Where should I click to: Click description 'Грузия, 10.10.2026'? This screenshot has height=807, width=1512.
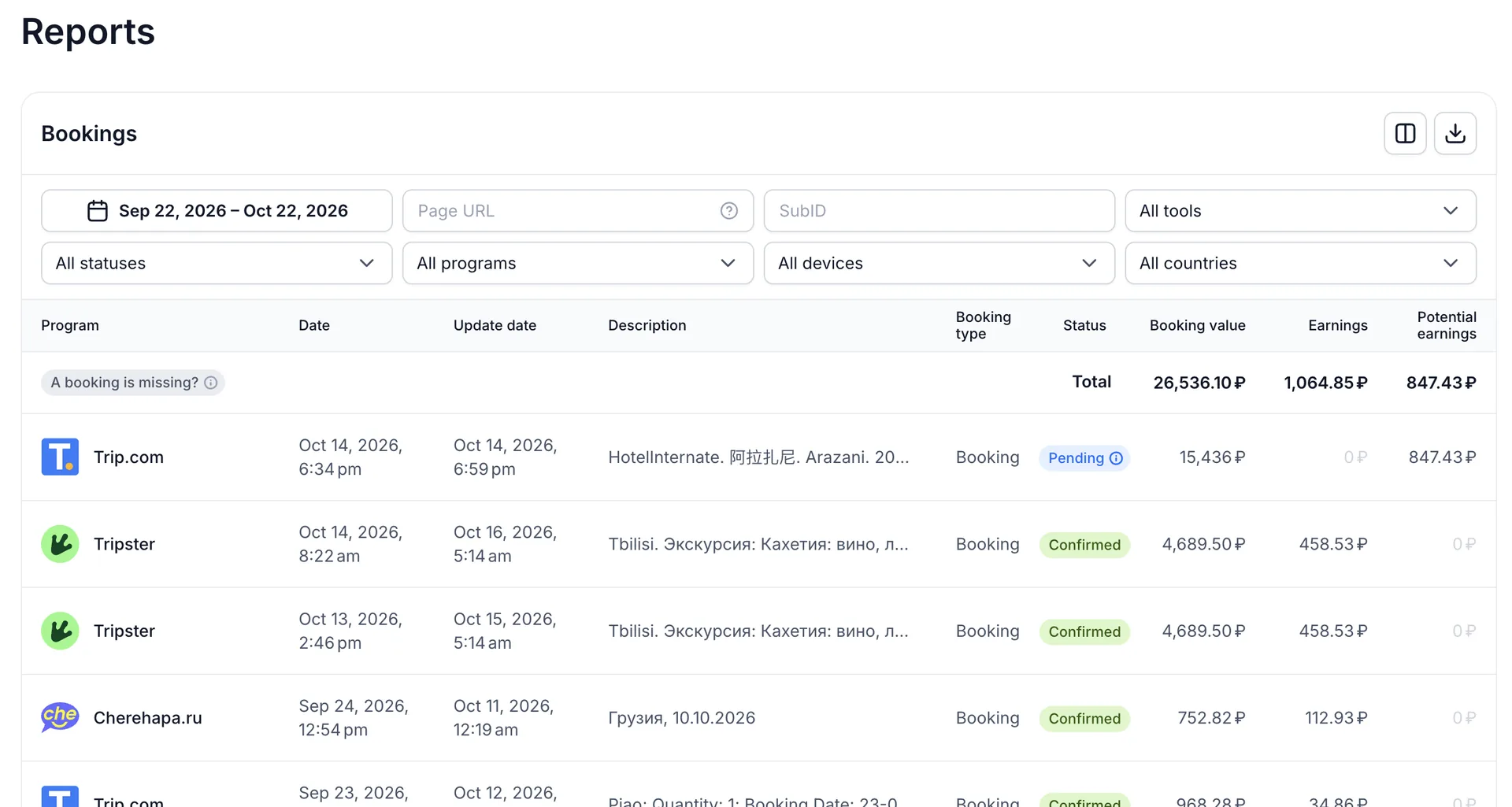(681, 718)
